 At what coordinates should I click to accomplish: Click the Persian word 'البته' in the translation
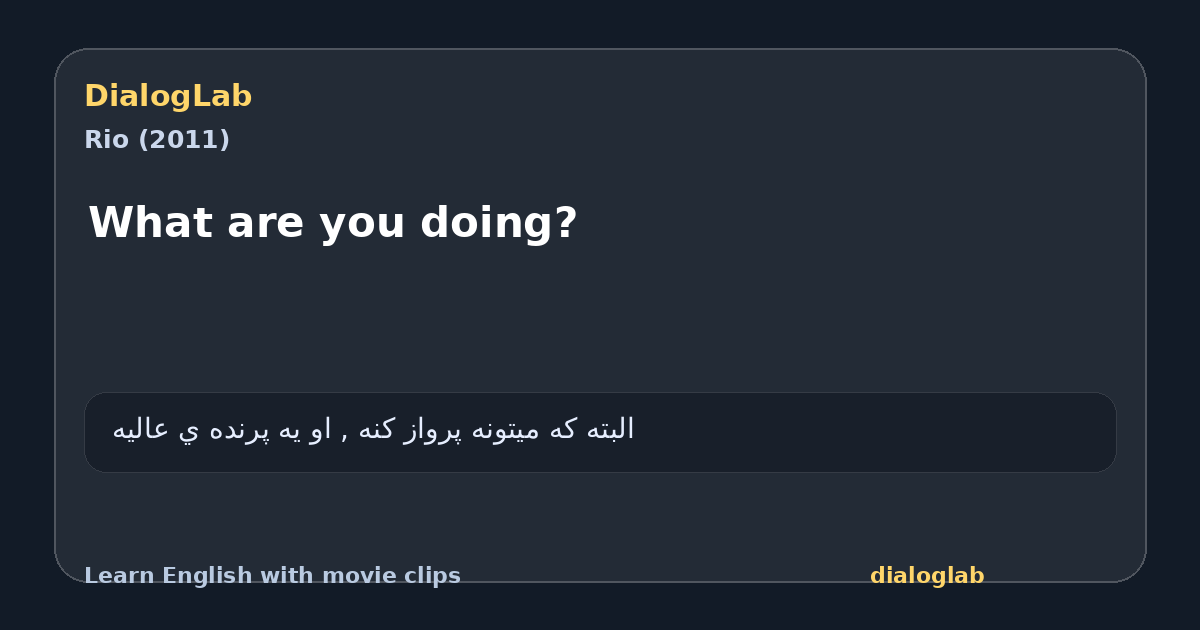tap(610, 429)
